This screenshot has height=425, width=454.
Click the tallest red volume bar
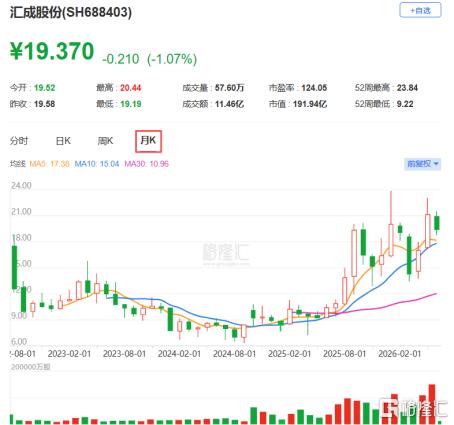coord(432,404)
